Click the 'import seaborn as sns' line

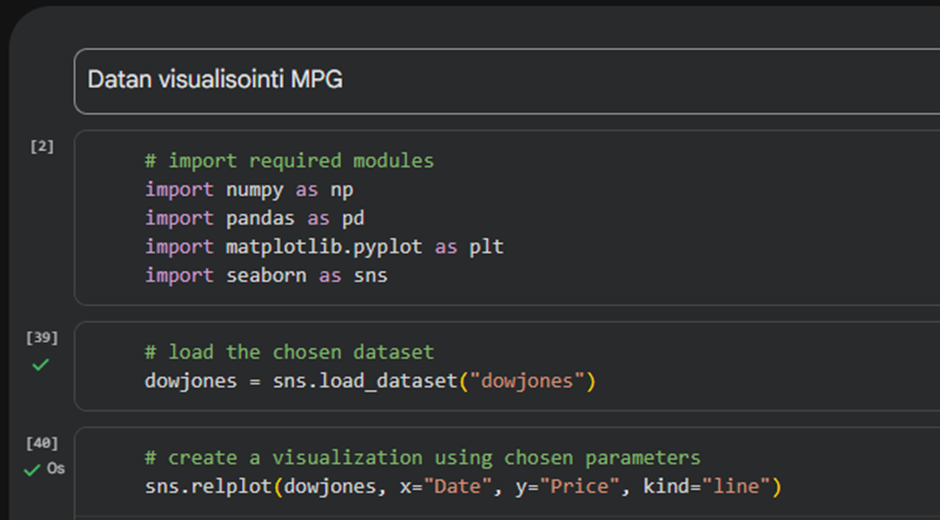(266, 275)
